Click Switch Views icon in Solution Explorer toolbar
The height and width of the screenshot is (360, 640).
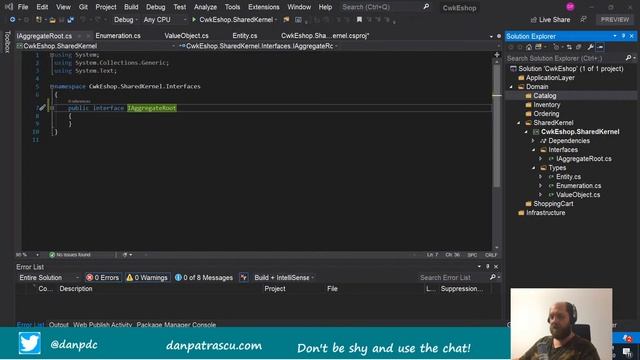[x=538, y=47]
